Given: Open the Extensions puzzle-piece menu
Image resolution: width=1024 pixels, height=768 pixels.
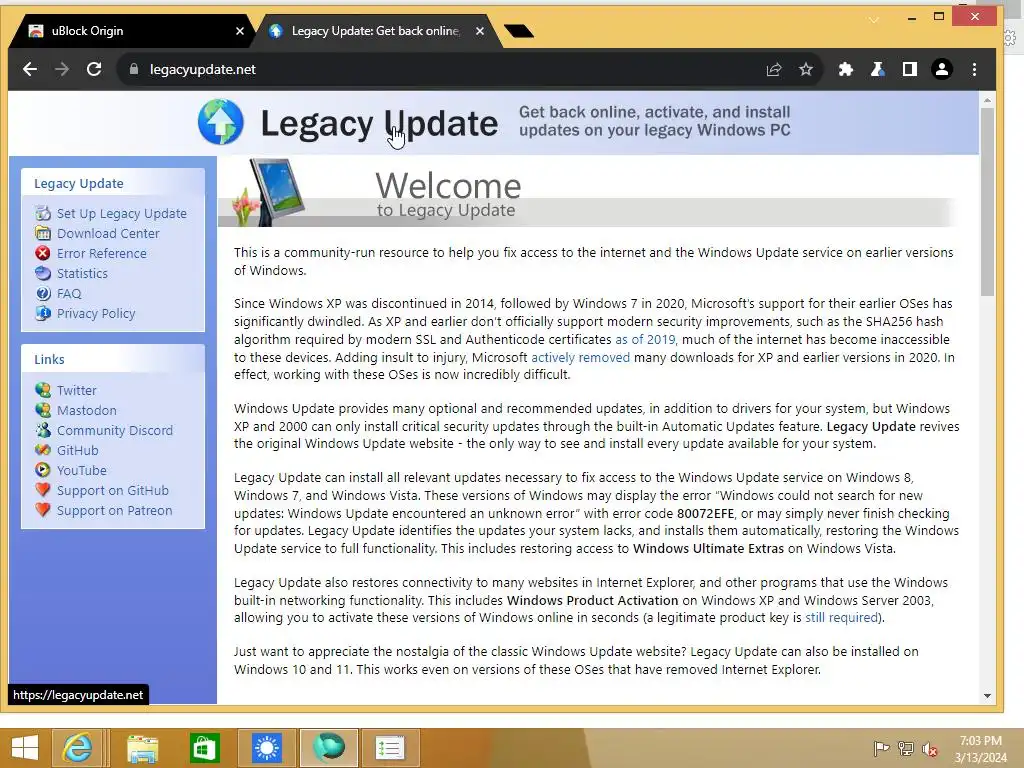Looking at the screenshot, I should (x=846, y=69).
